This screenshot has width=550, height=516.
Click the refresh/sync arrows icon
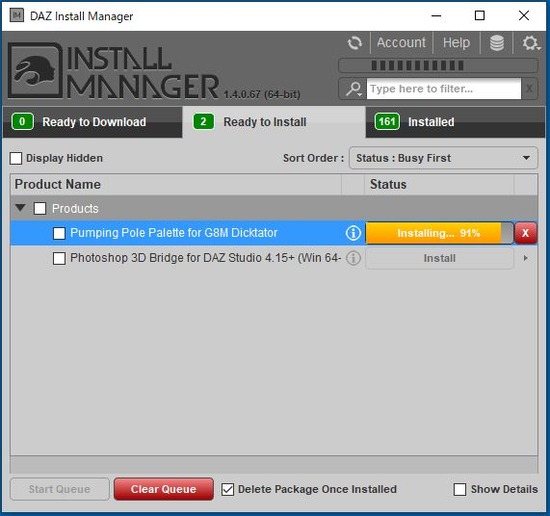(355, 43)
